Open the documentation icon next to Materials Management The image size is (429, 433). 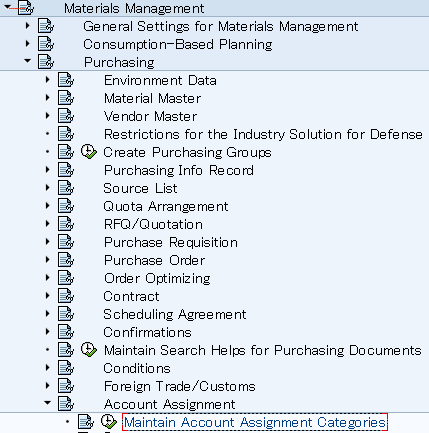[26, 8]
